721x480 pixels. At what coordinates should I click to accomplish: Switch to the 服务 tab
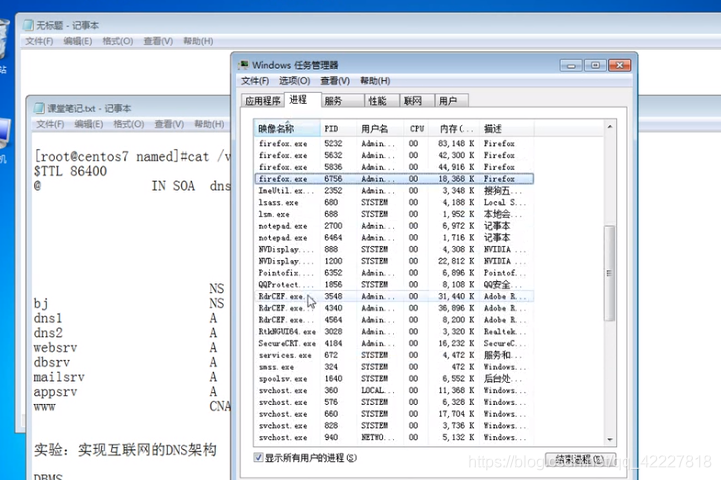point(342,101)
